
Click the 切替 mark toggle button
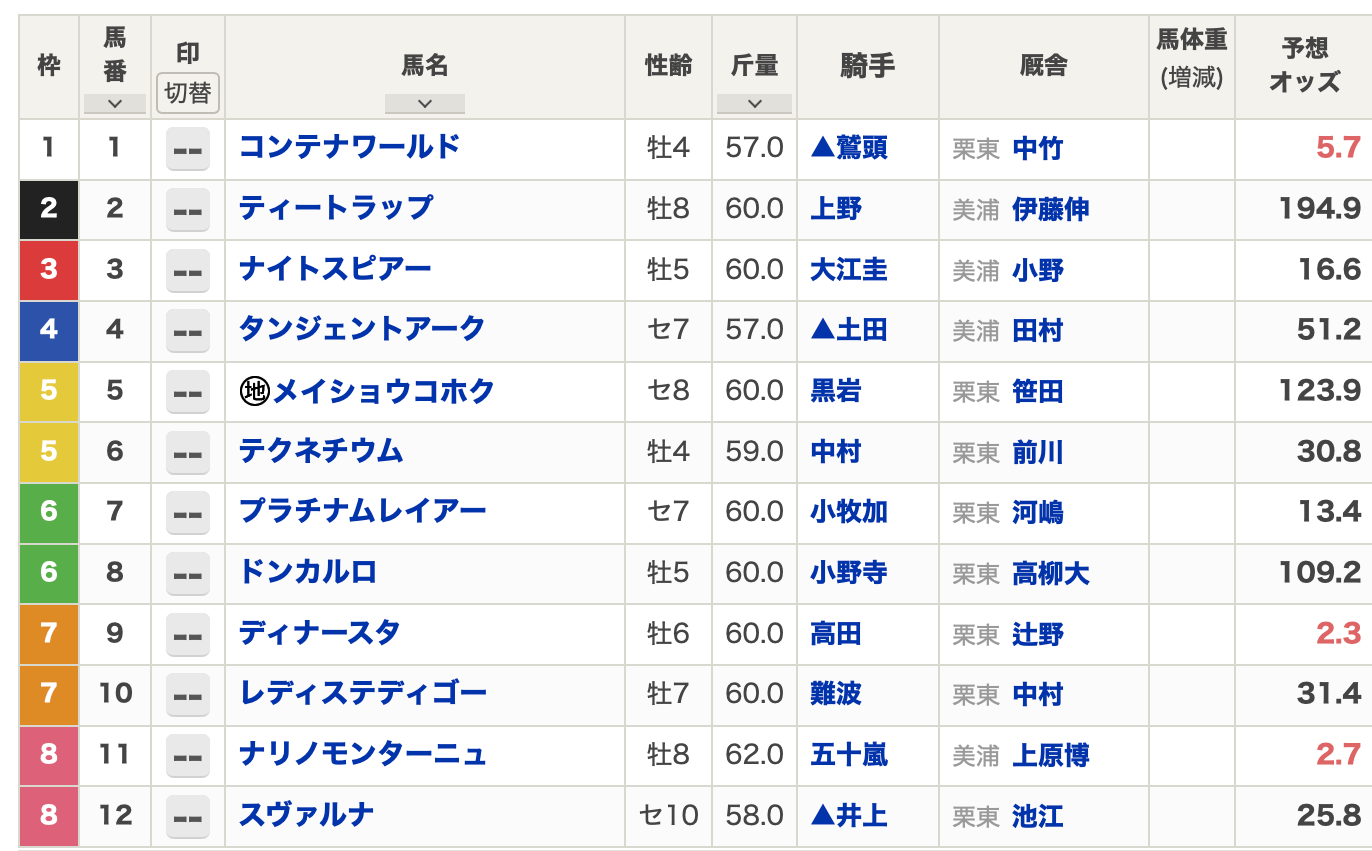(188, 93)
